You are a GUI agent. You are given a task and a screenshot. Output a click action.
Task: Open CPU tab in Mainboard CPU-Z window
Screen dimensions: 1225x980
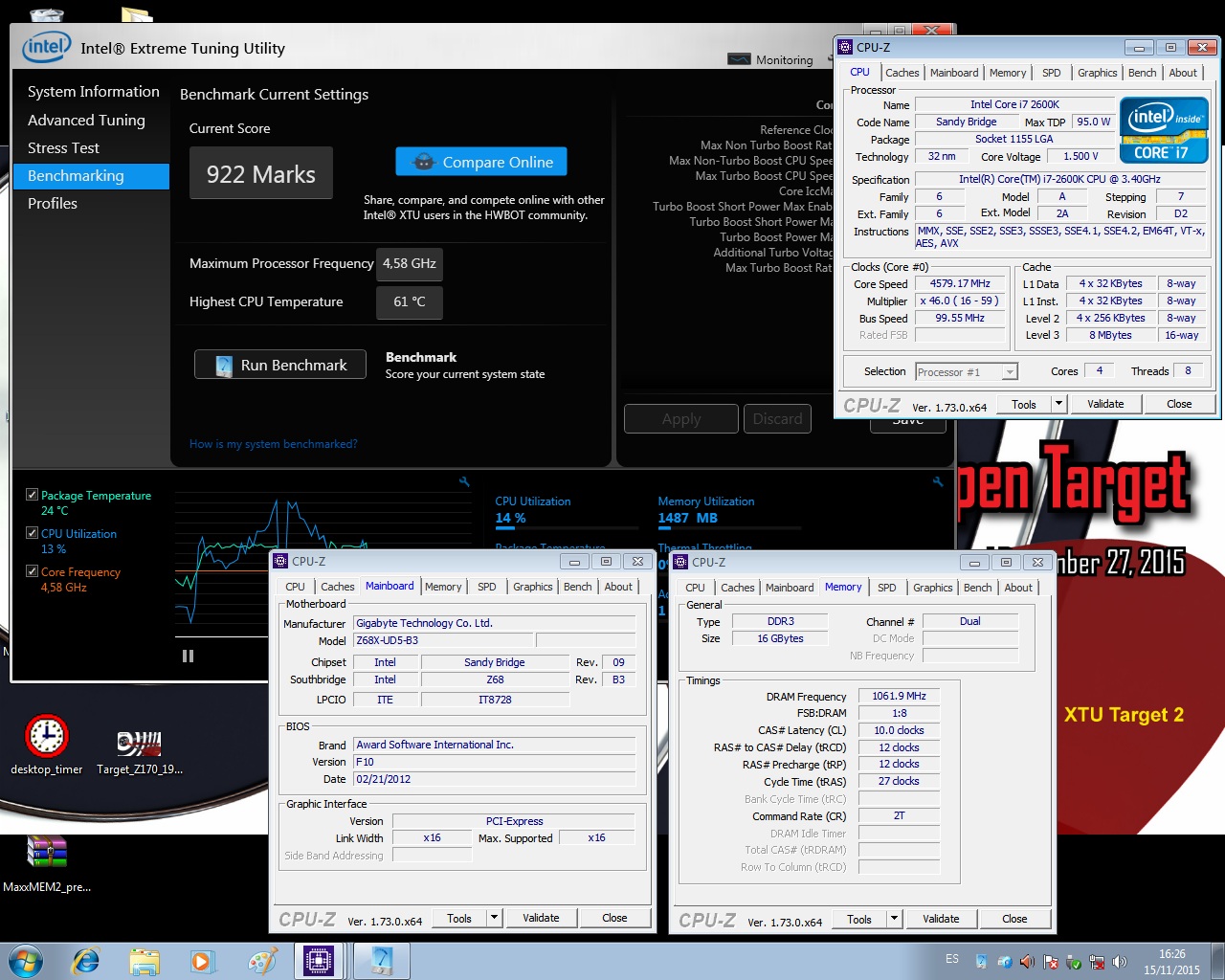point(295,587)
